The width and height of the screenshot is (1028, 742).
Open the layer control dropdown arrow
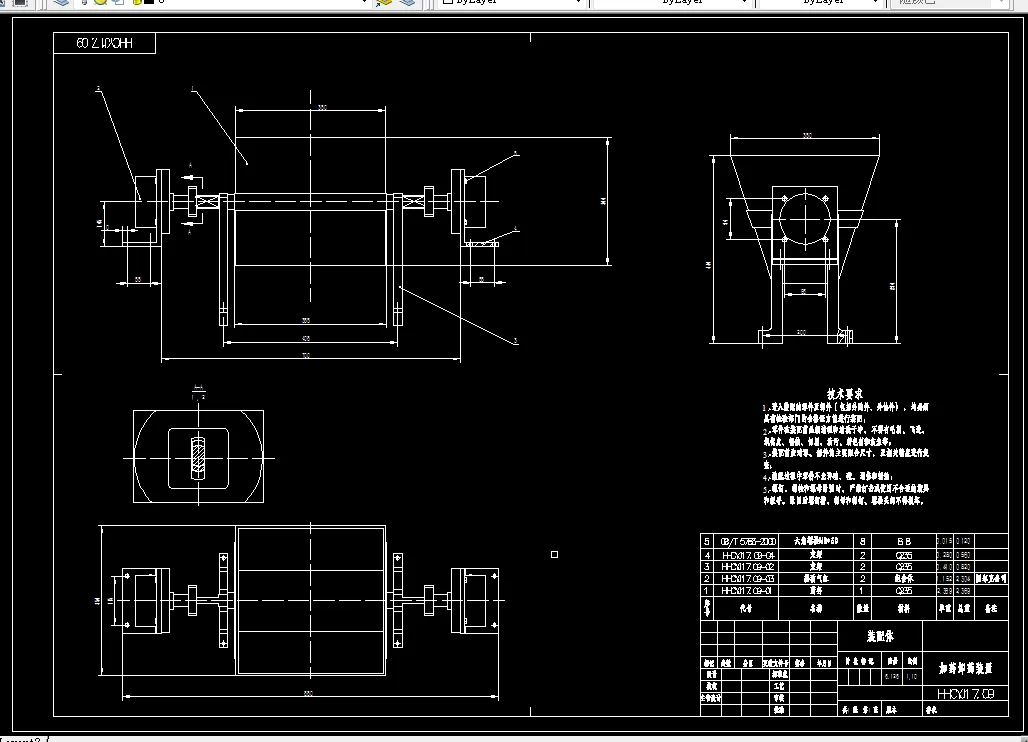365,2
